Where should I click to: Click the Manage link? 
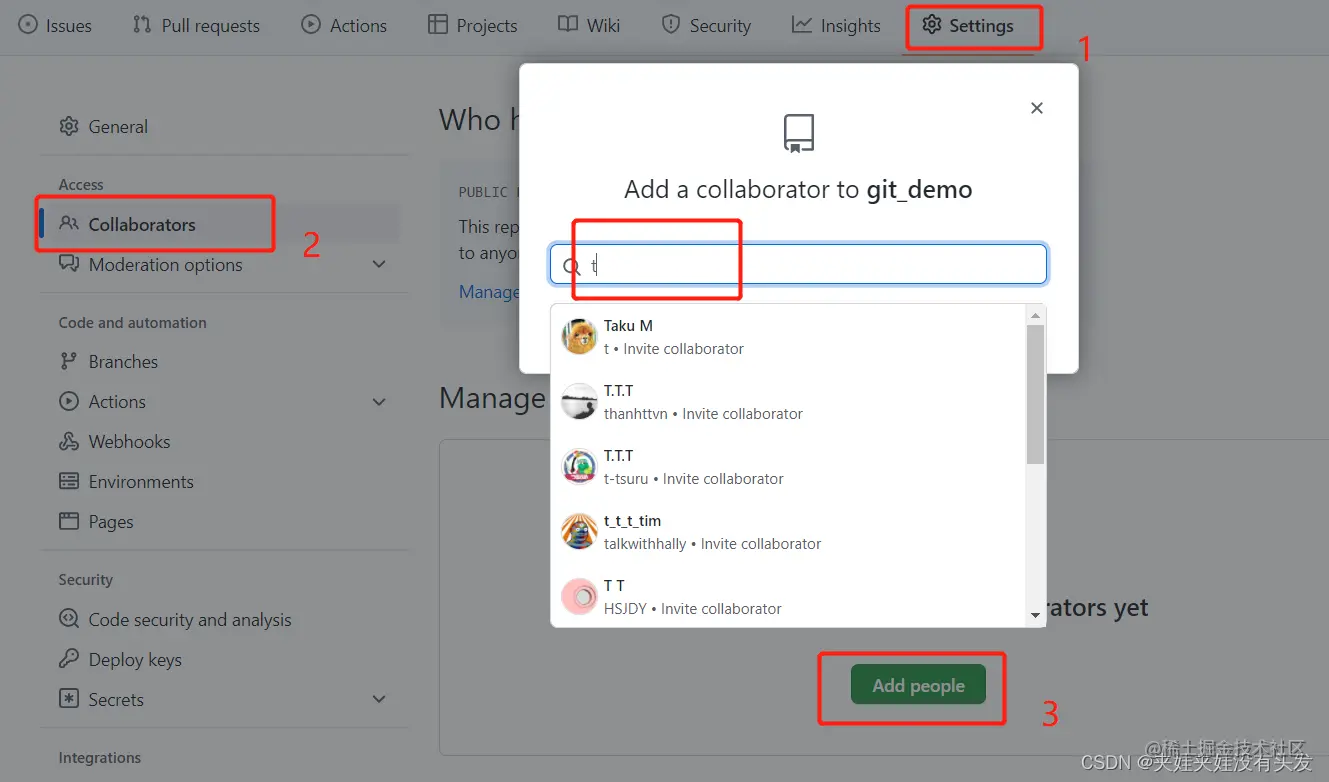(x=489, y=292)
